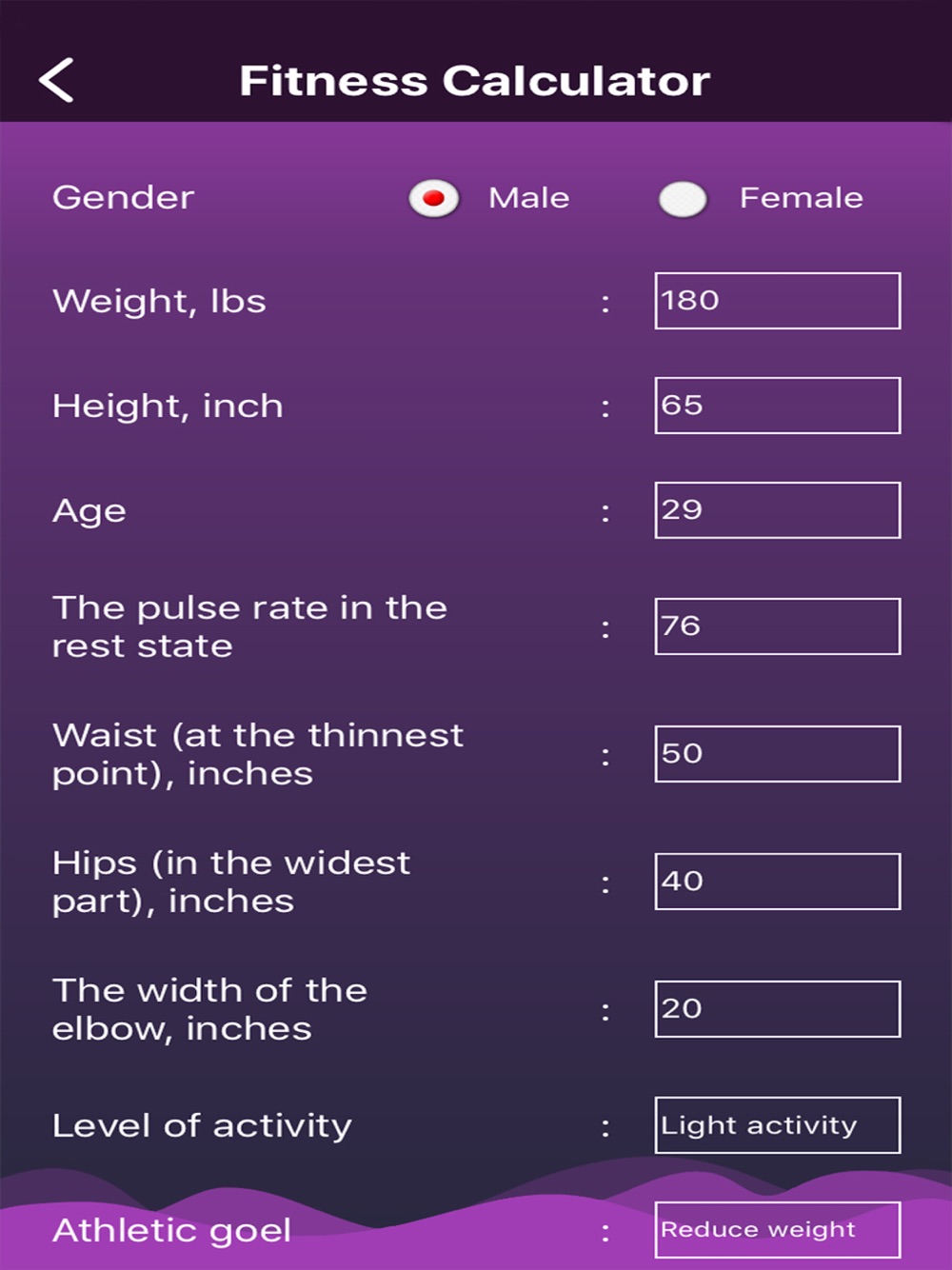The width and height of the screenshot is (952, 1270).
Task: Tap the Age label text
Action: coord(89,512)
